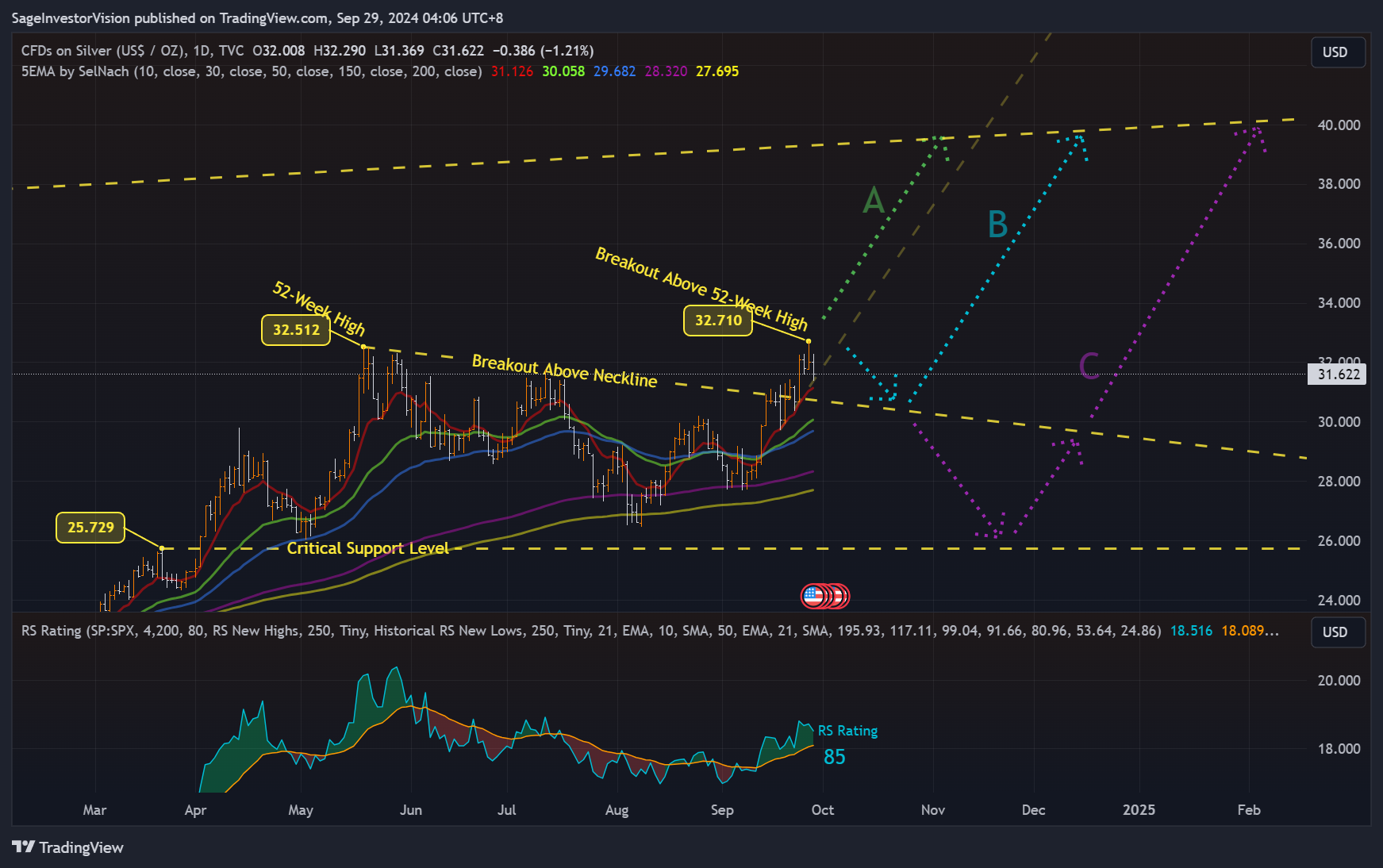The height and width of the screenshot is (868, 1383).
Task: Click the 24.000 price axis label
Action: click(x=1339, y=601)
